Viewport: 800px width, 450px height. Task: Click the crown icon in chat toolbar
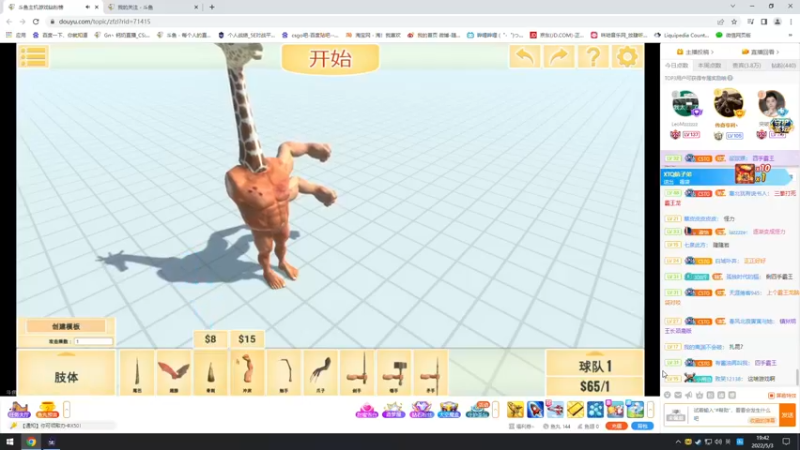699,395
